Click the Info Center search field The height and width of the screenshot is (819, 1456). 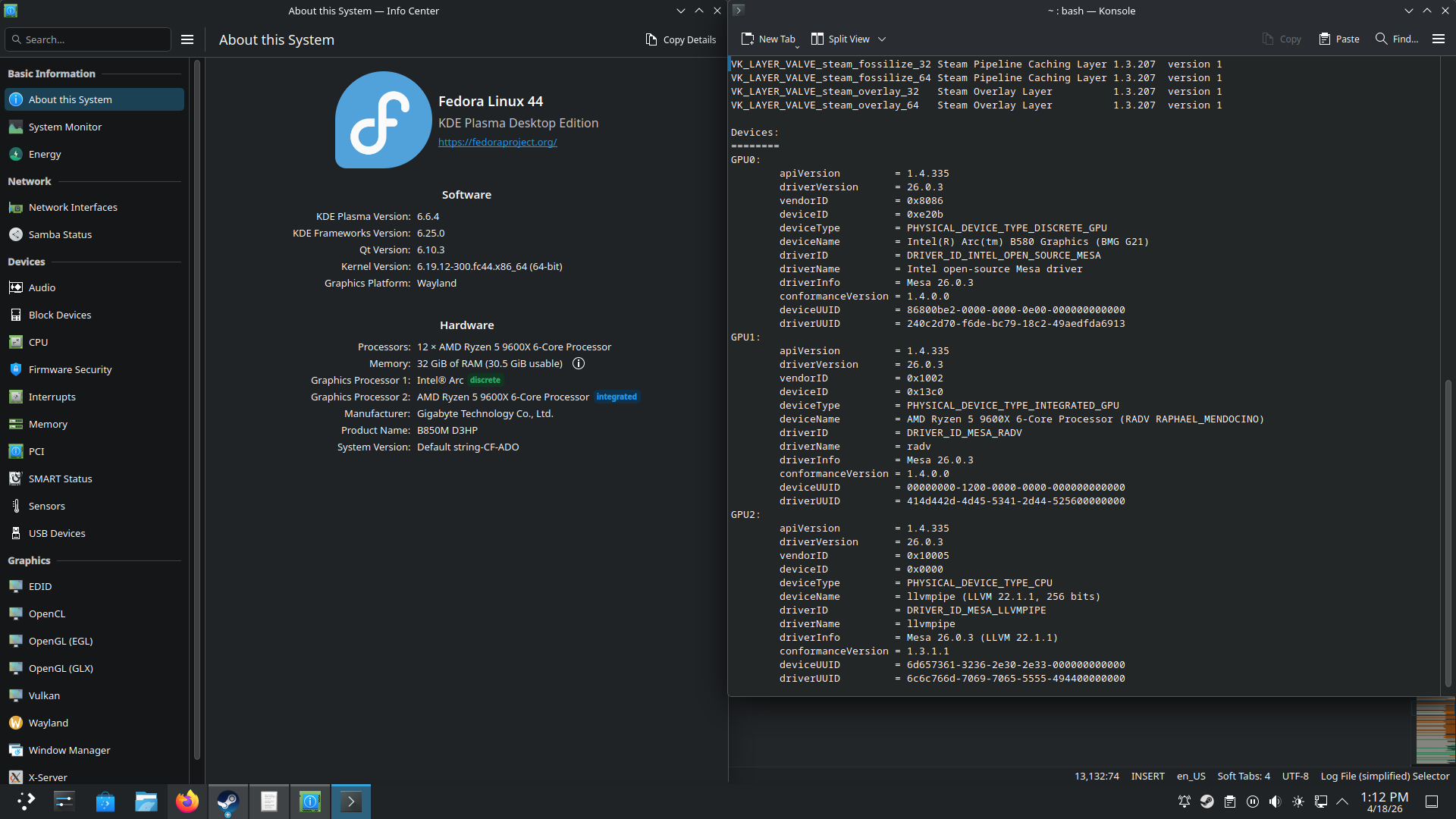coord(91,39)
